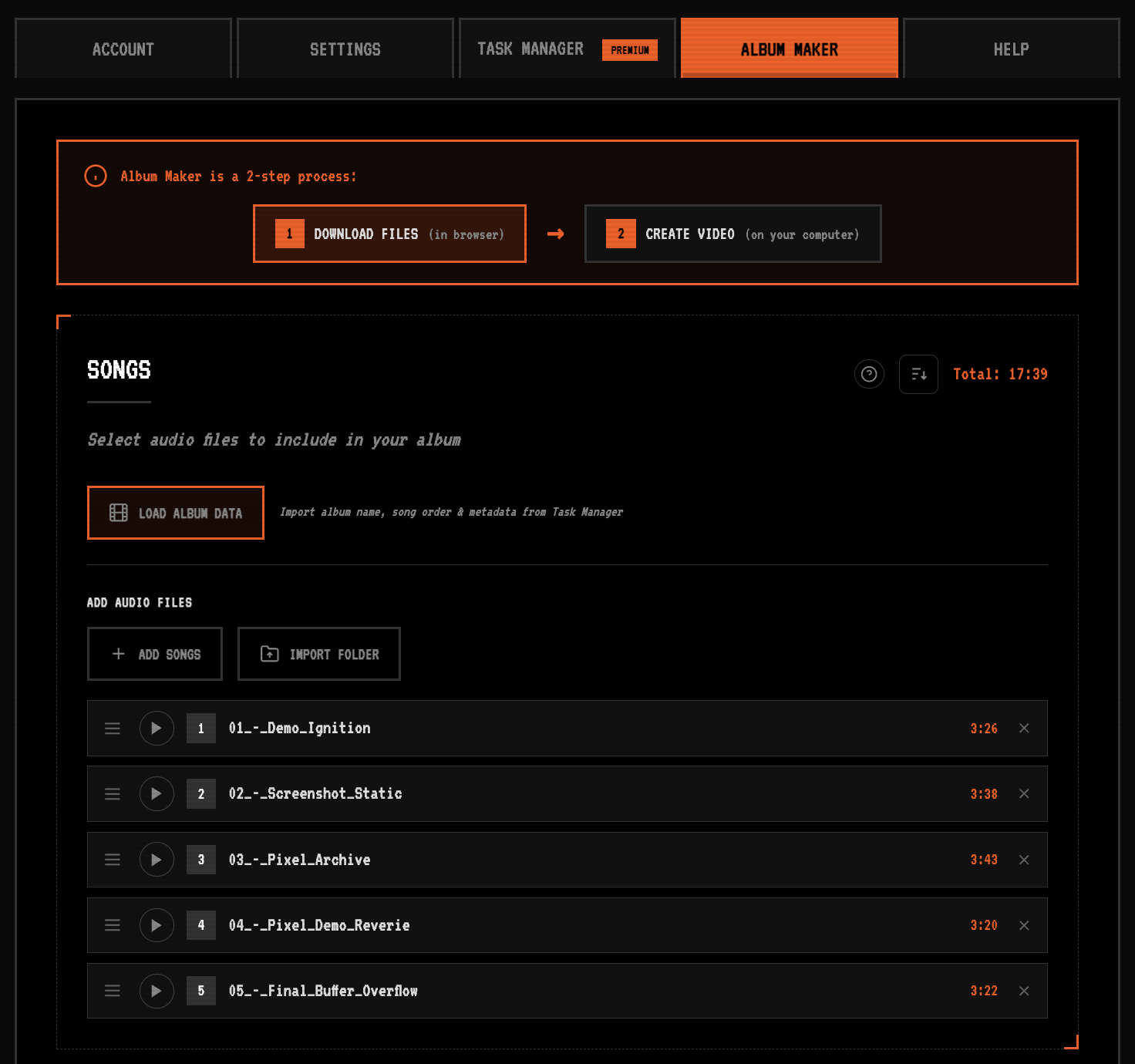Click the Create Video step button

(733, 234)
